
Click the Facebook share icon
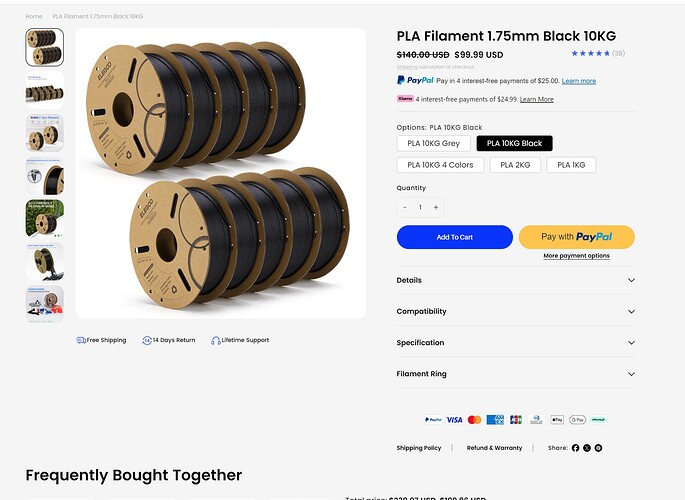(575, 448)
